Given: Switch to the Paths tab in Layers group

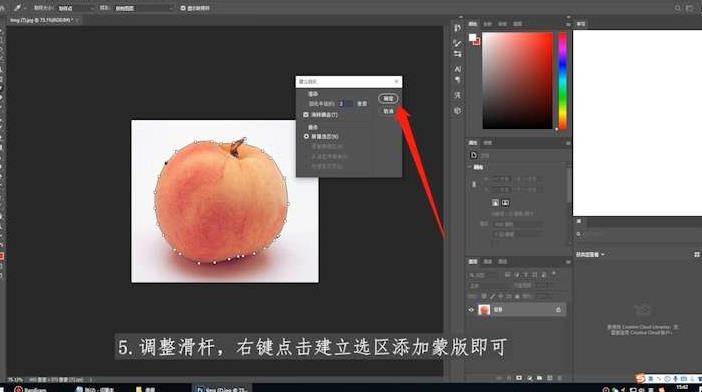Looking at the screenshot, I should coord(502,262).
